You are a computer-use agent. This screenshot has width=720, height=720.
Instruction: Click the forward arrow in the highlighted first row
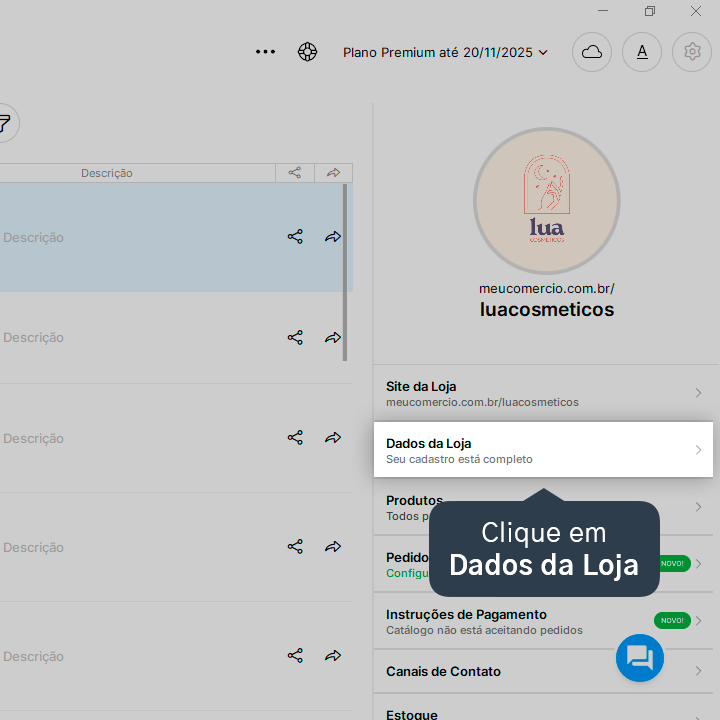[333, 236]
